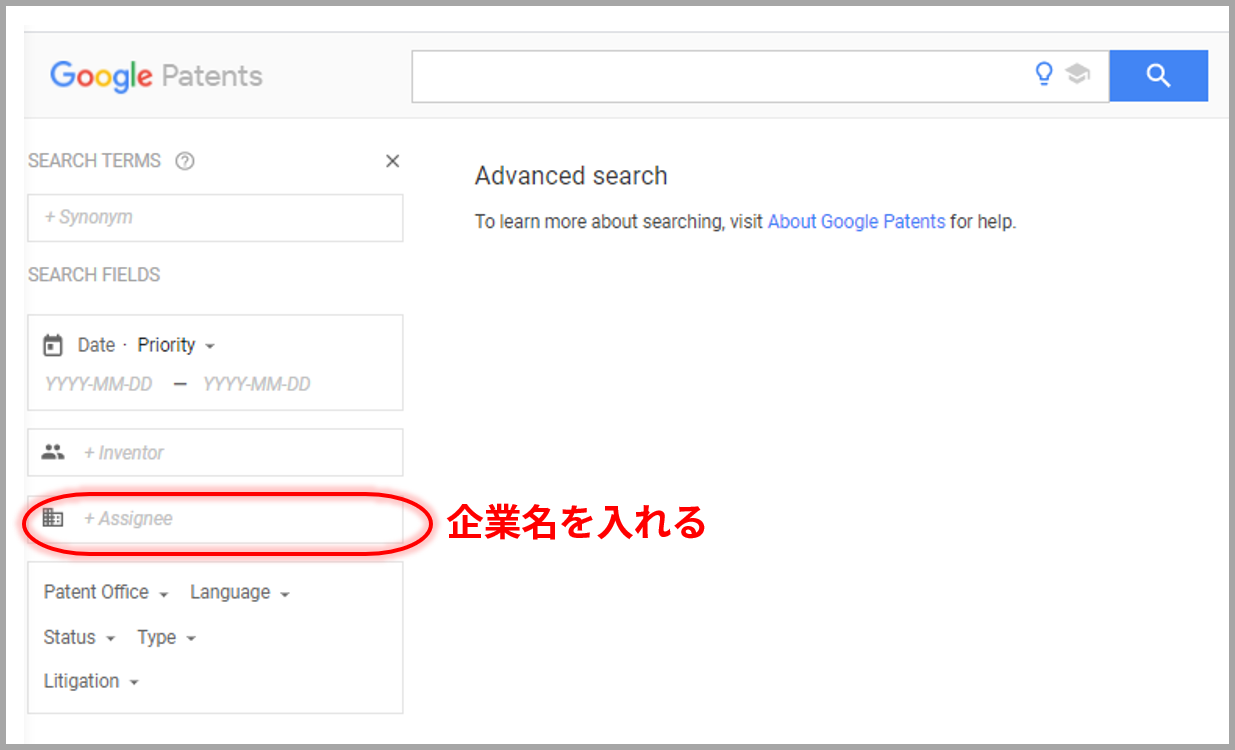
Task: Click the building icon beside Assignee
Action: point(53,518)
